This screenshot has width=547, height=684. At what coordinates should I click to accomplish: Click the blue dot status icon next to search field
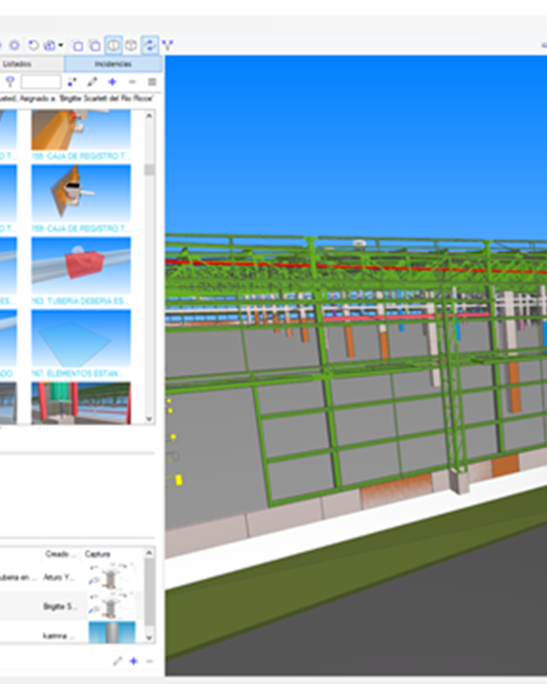pos(72,82)
